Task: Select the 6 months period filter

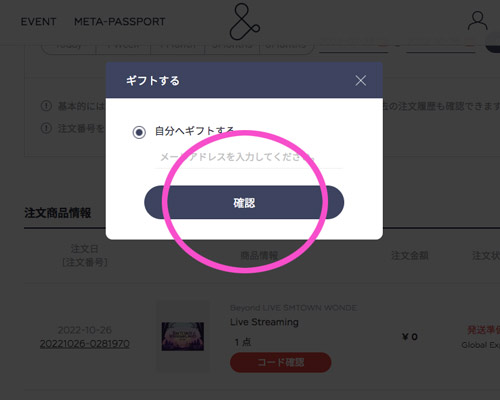Action: coord(286,45)
